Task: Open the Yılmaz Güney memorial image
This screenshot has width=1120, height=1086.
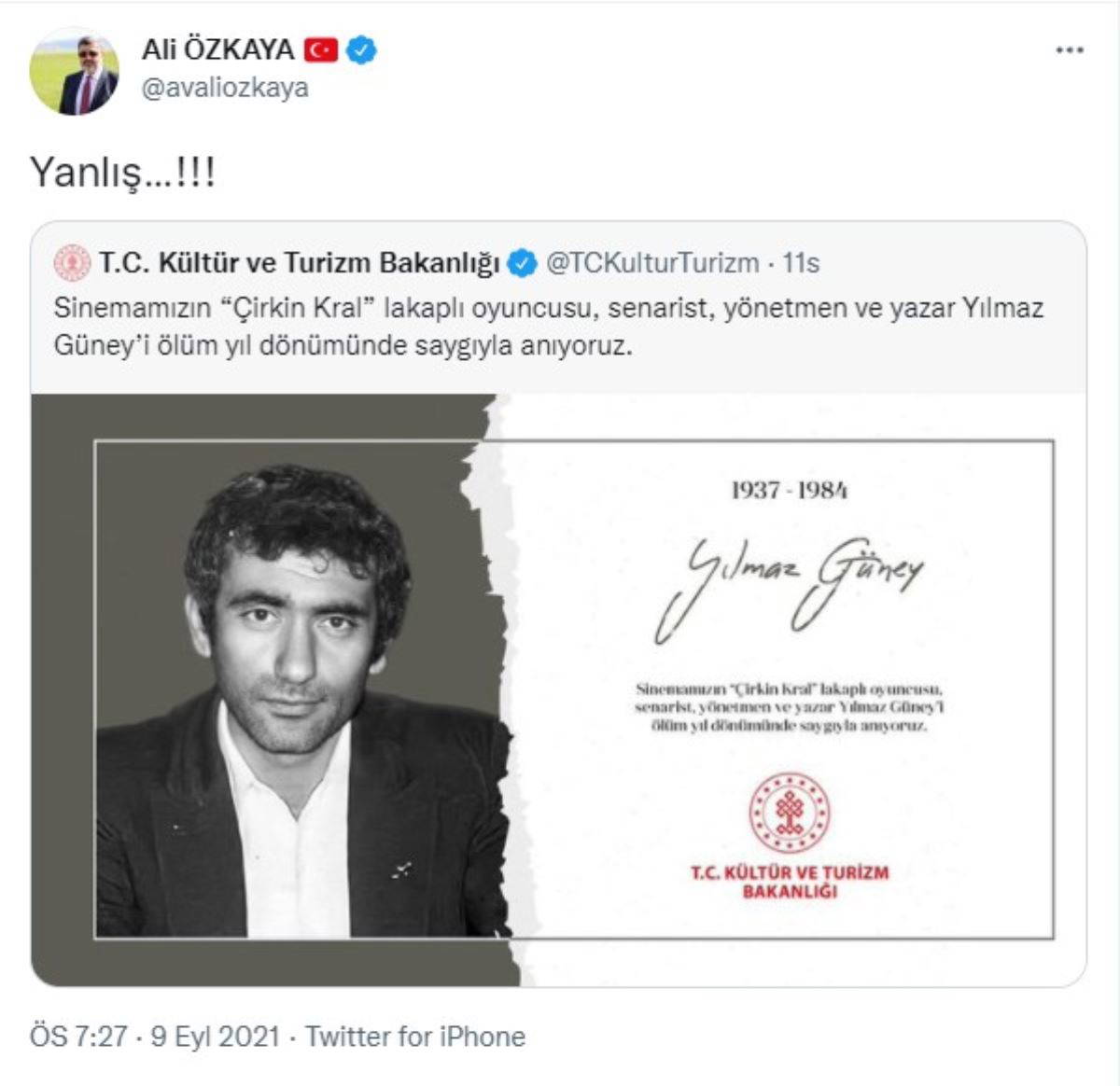Action: pyautogui.click(x=558, y=689)
